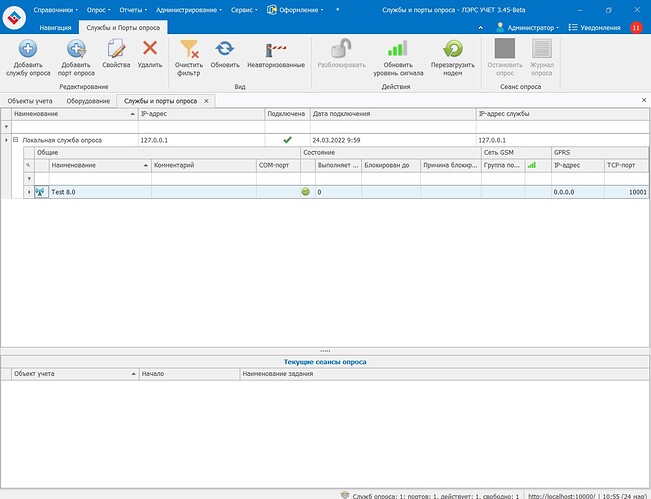Click the application logo button
Image resolution: width=651 pixels, height=499 pixels.
click(15, 17)
